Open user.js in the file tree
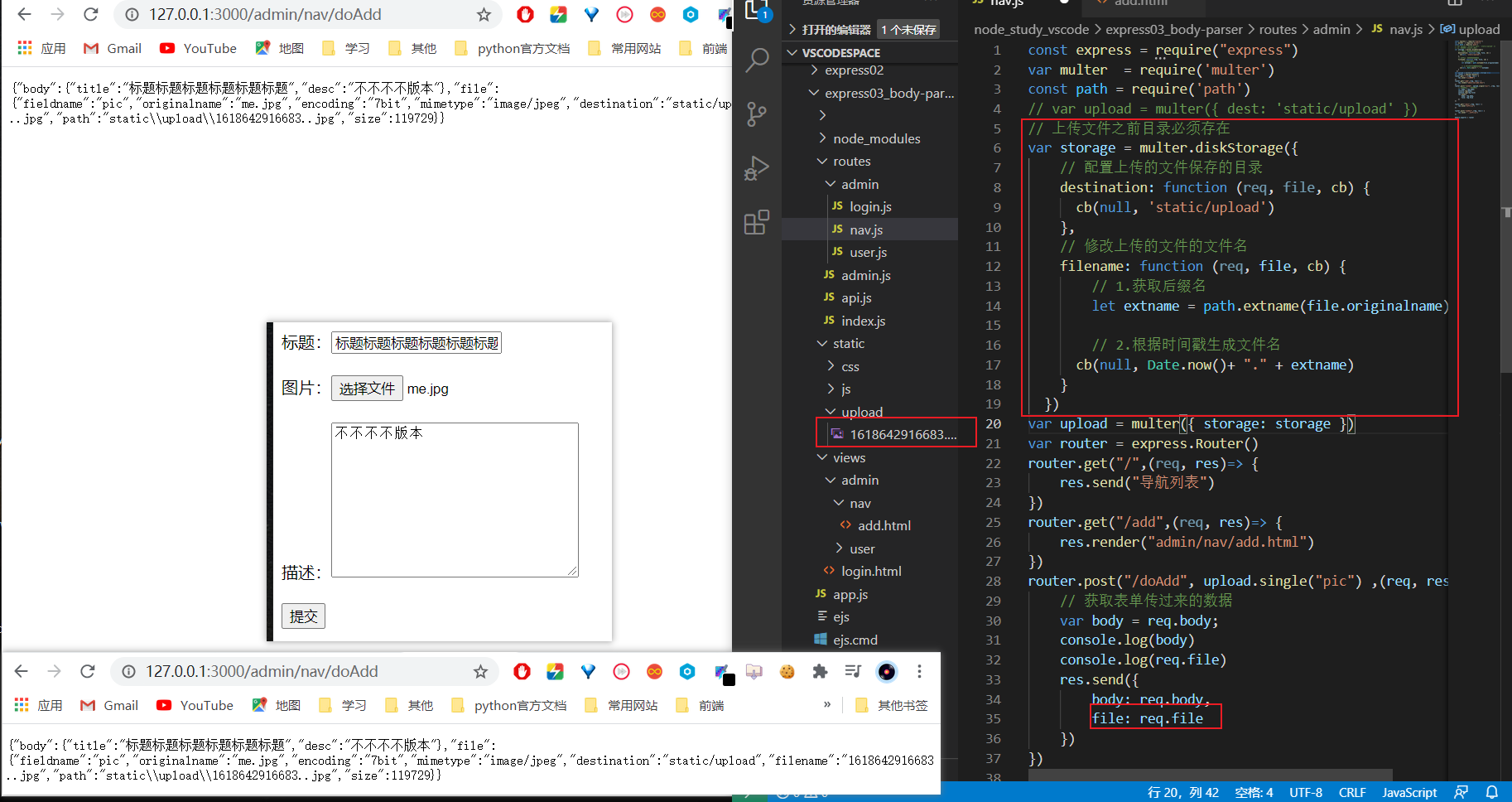 coord(869,252)
